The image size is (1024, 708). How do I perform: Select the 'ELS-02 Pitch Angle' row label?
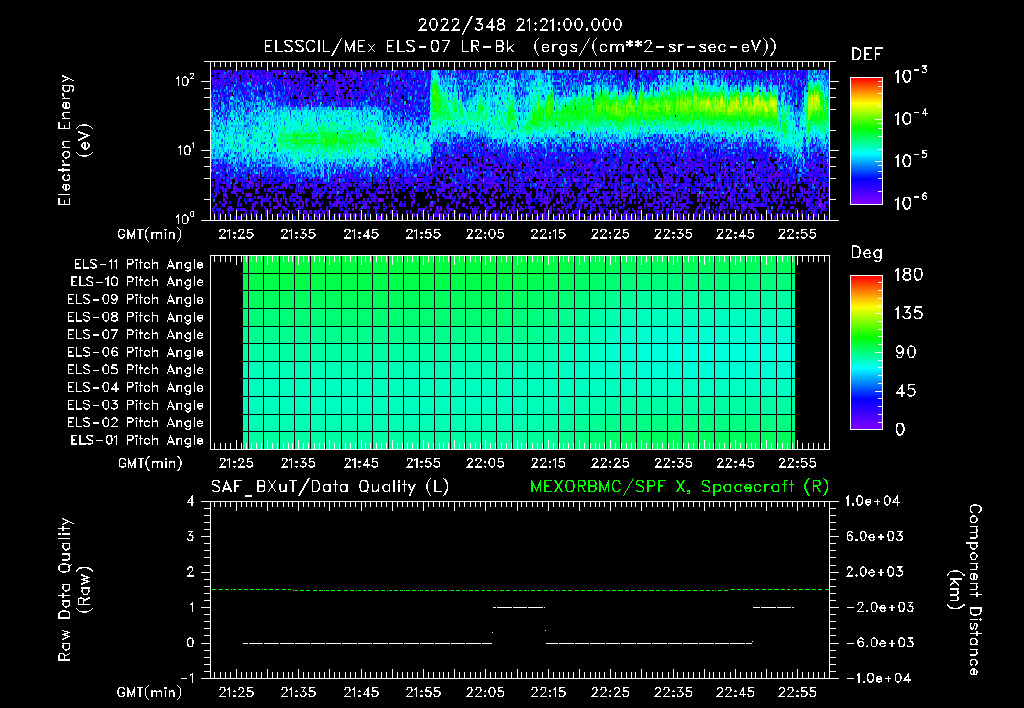point(136,423)
